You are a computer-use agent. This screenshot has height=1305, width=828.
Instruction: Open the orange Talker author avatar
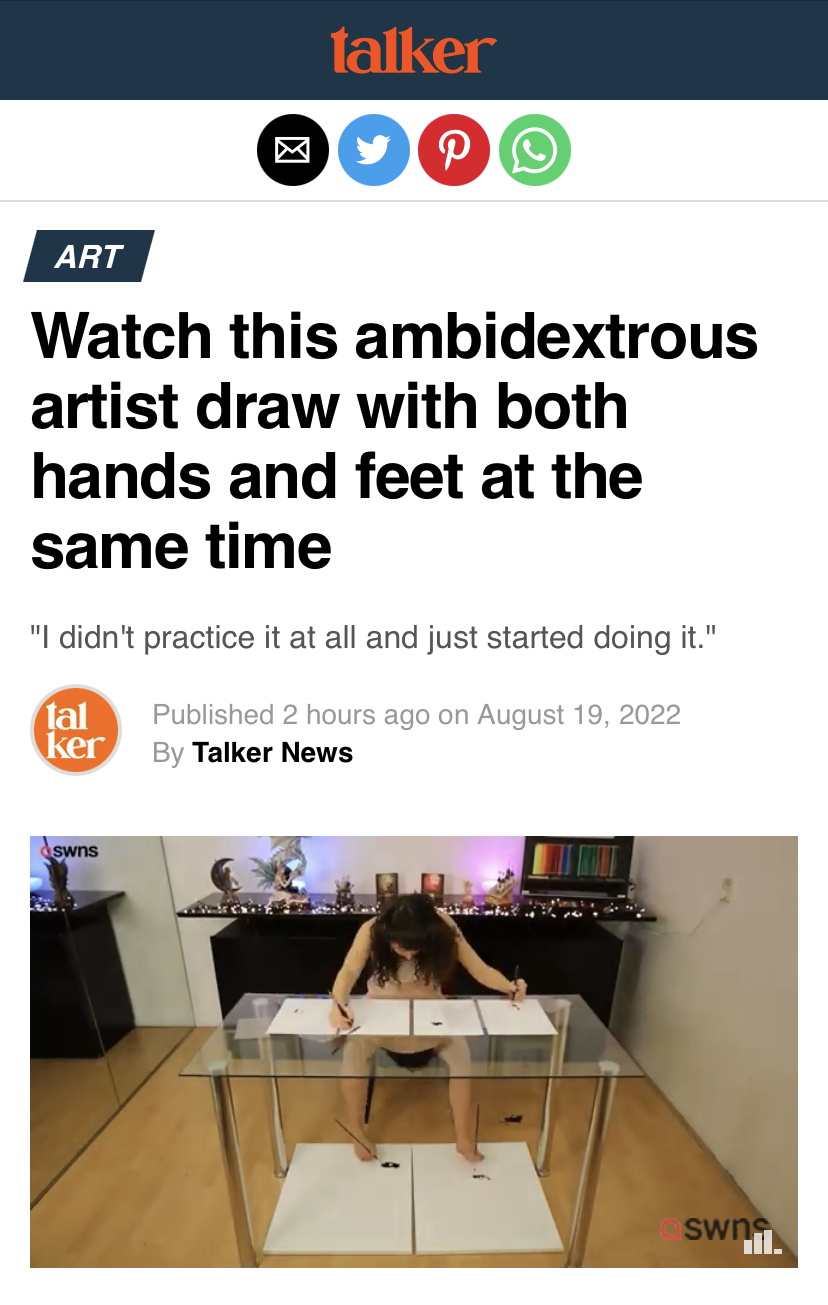tap(76, 730)
